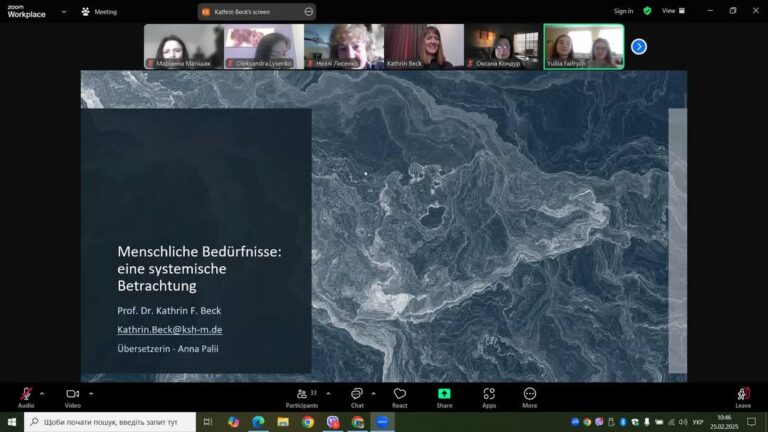Viewport: 768px width, 432px height.
Task: Toggle the muted Audio microphone
Action: (x=26, y=394)
